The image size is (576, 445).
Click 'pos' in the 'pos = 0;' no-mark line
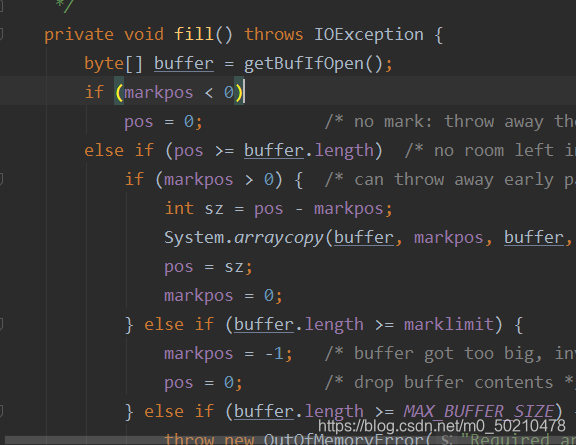[x=138, y=122]
